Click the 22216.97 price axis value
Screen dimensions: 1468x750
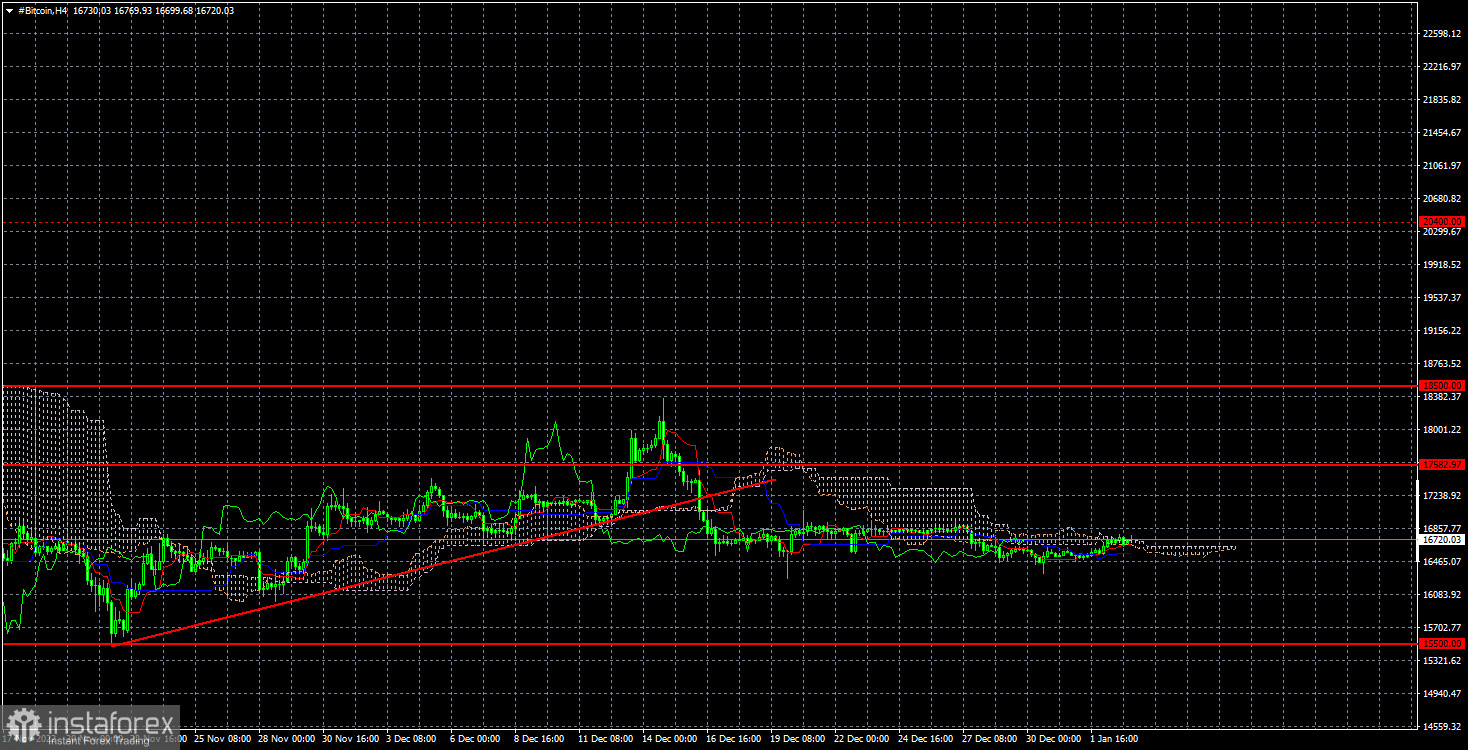pos(1442,67)
